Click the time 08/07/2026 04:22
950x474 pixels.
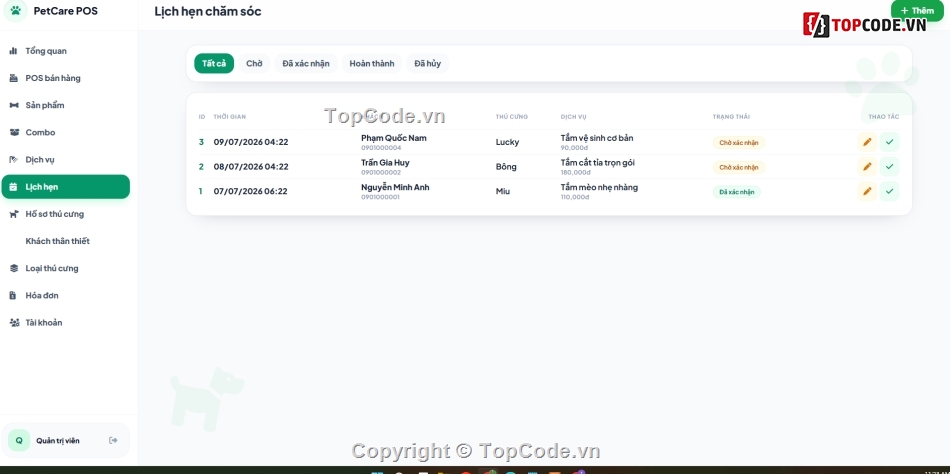(x=251, y=167)
